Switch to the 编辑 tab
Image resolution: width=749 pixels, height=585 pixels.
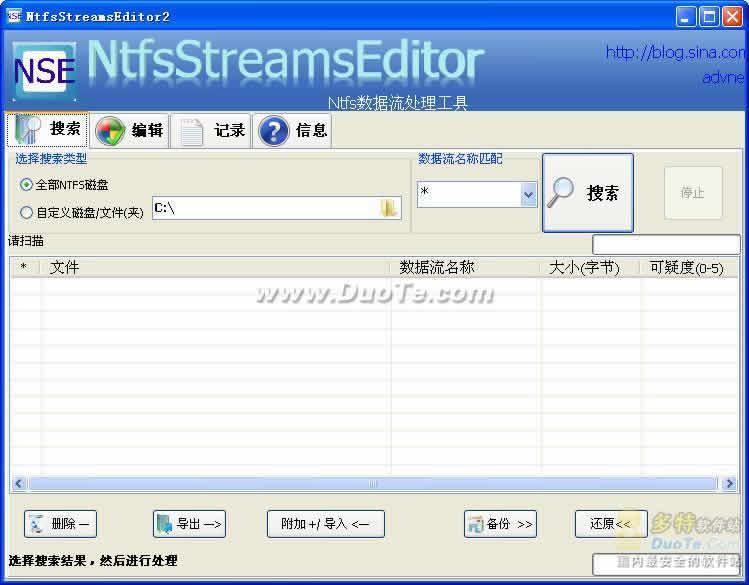pos(129,130)
